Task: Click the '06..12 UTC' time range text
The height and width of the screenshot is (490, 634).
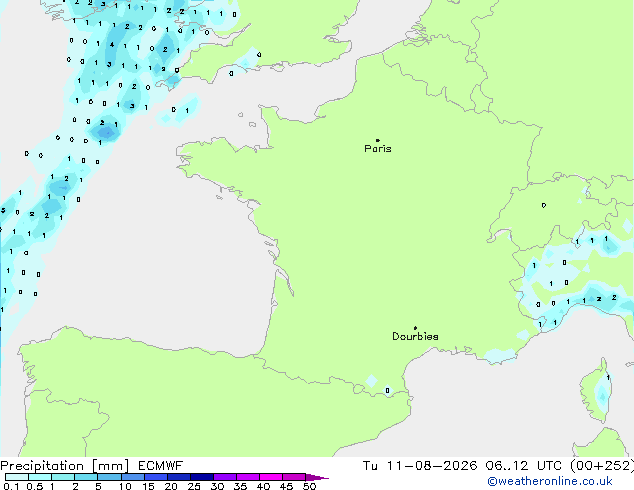Action: coord(524,466)
